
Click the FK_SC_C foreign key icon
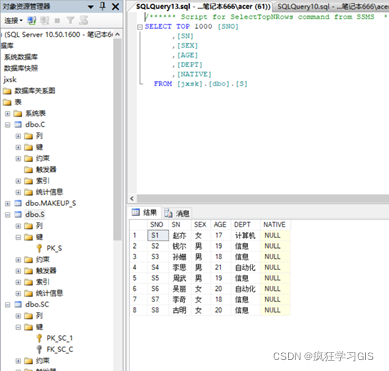click(x=39, y=349)
